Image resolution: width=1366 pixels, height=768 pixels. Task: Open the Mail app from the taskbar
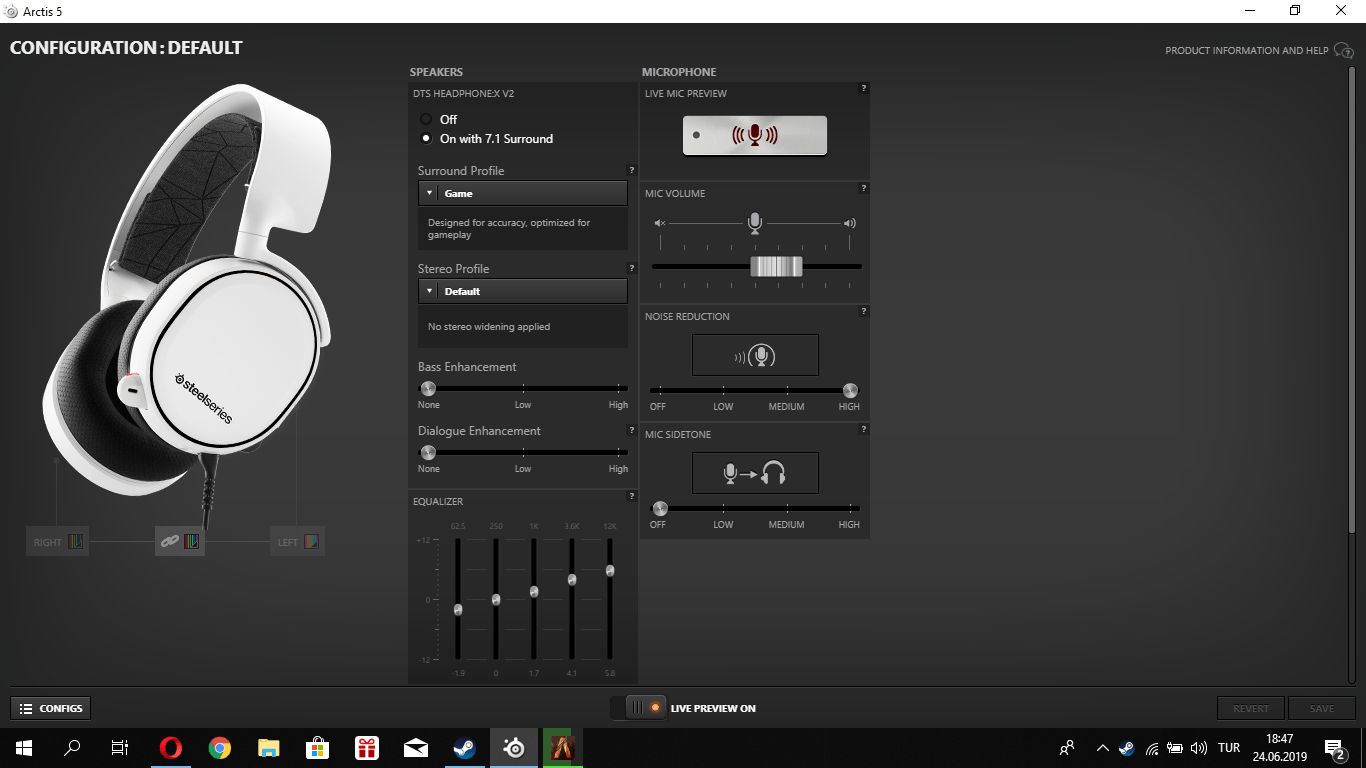pyautogui.click(x=416, y=748)
